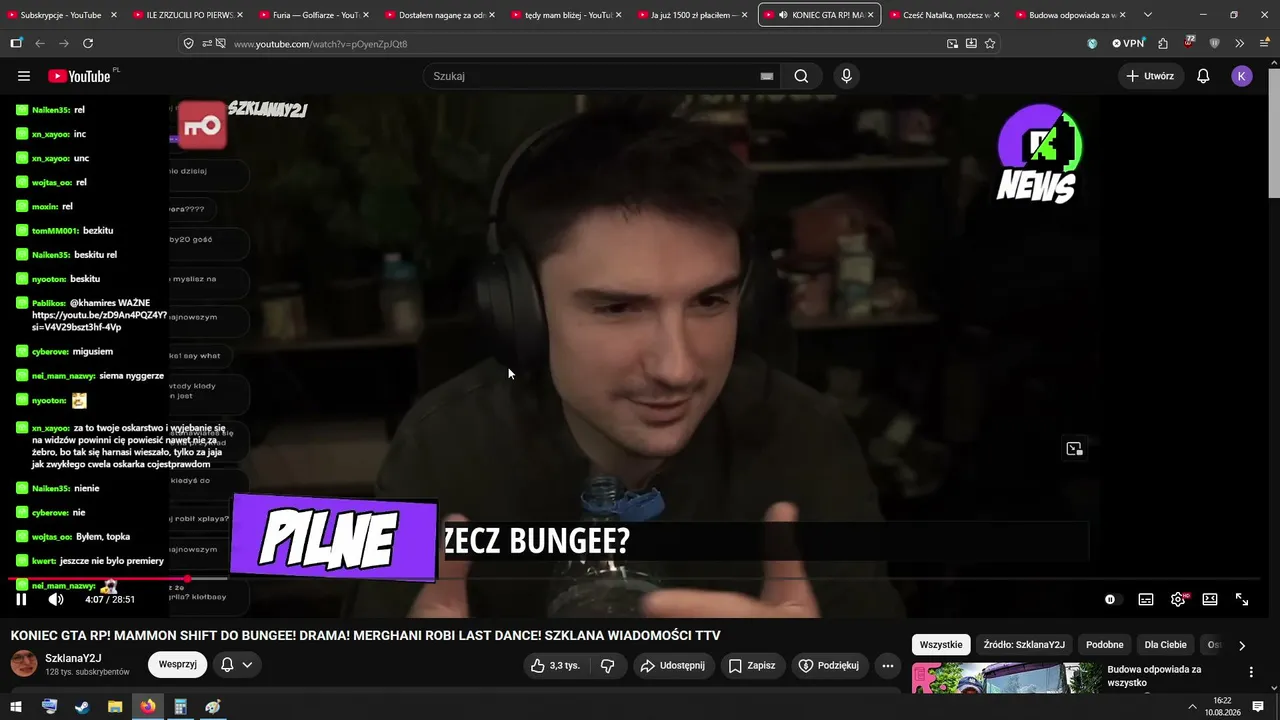
Task: Open the YouTube guide hamburger menu
Action: coord(24,76)
